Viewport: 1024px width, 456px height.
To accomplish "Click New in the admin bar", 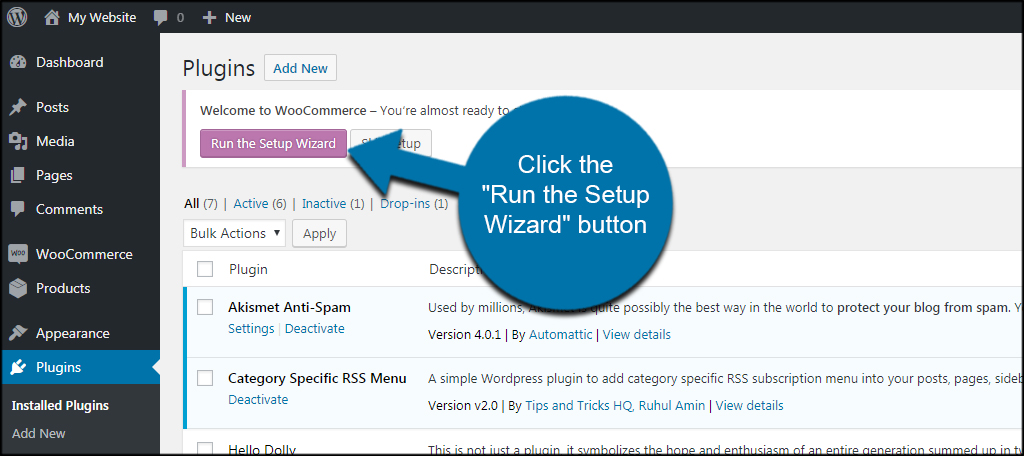I will 238,18.
